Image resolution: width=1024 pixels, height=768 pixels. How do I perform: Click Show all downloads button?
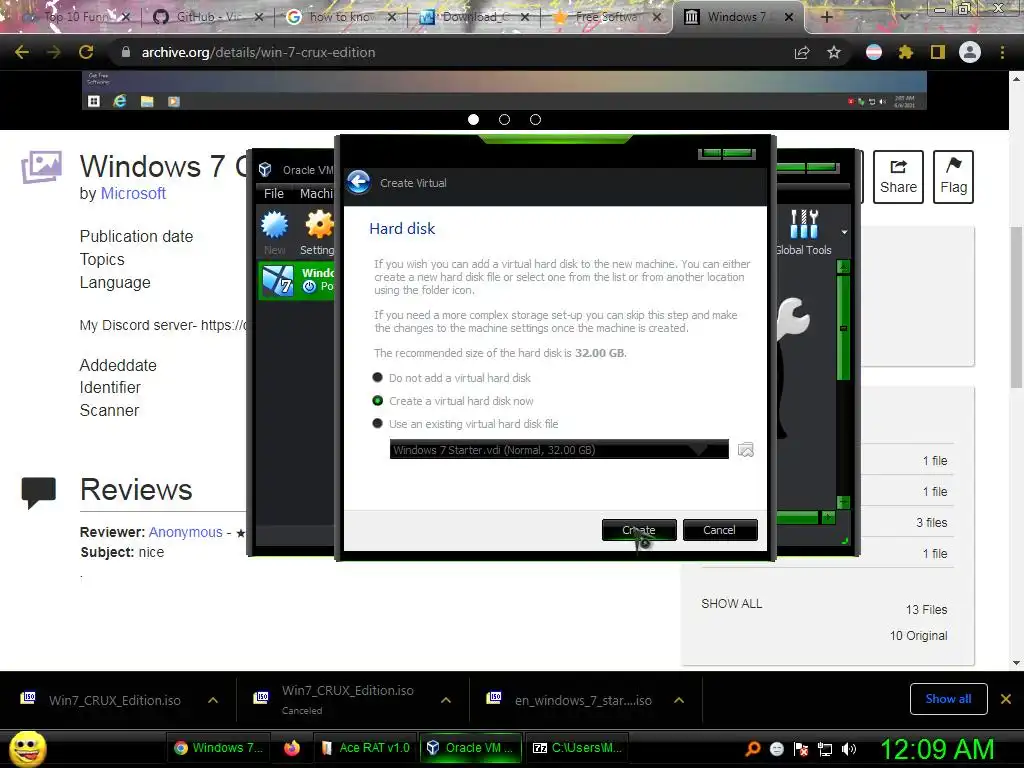[948, 699]
